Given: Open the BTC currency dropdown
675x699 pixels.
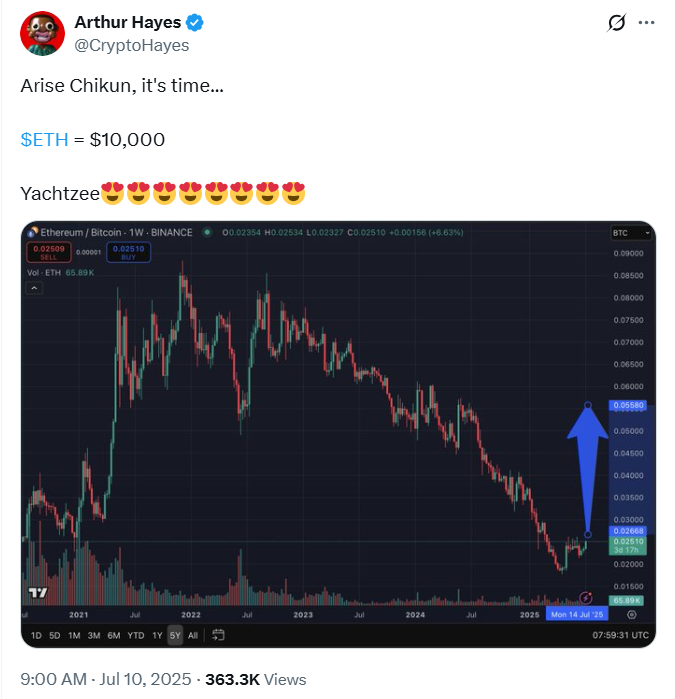Looking at the screenshot, I should coord(630,233).
